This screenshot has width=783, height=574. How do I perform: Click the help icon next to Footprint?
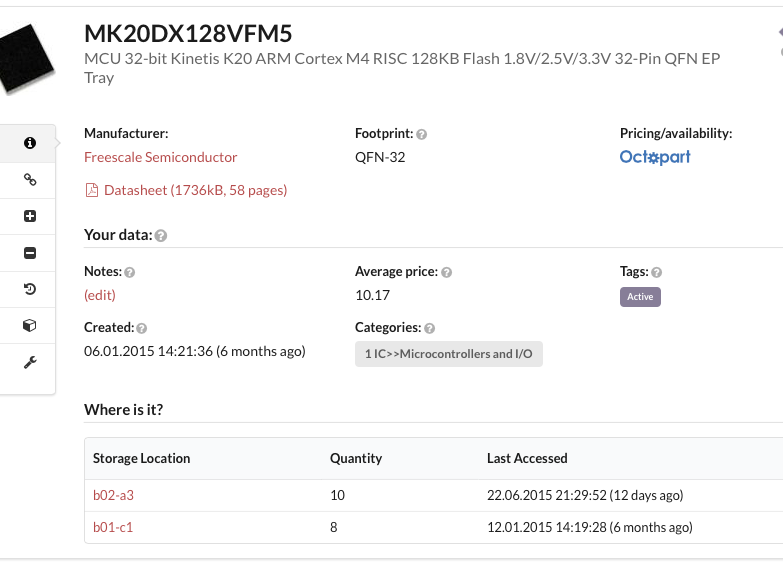click(422, 134)
